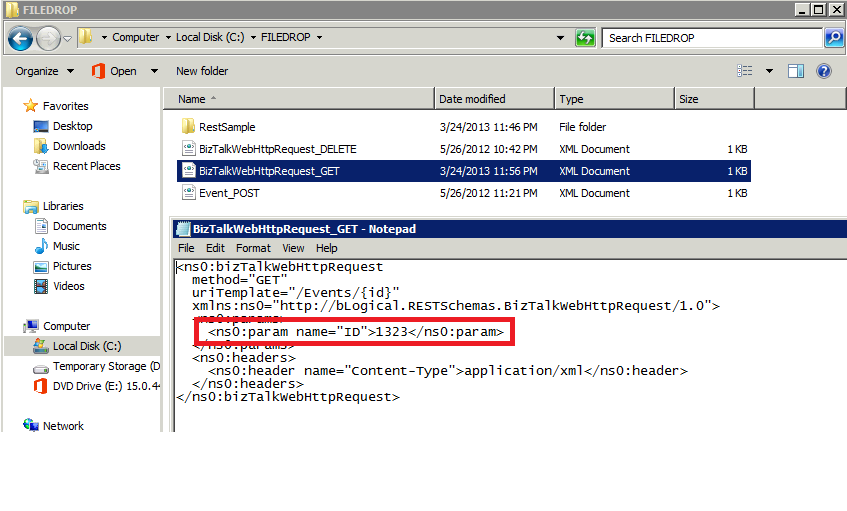Toggle the preview pane icon
Viewport: 847px width, 511px height.
796,71
